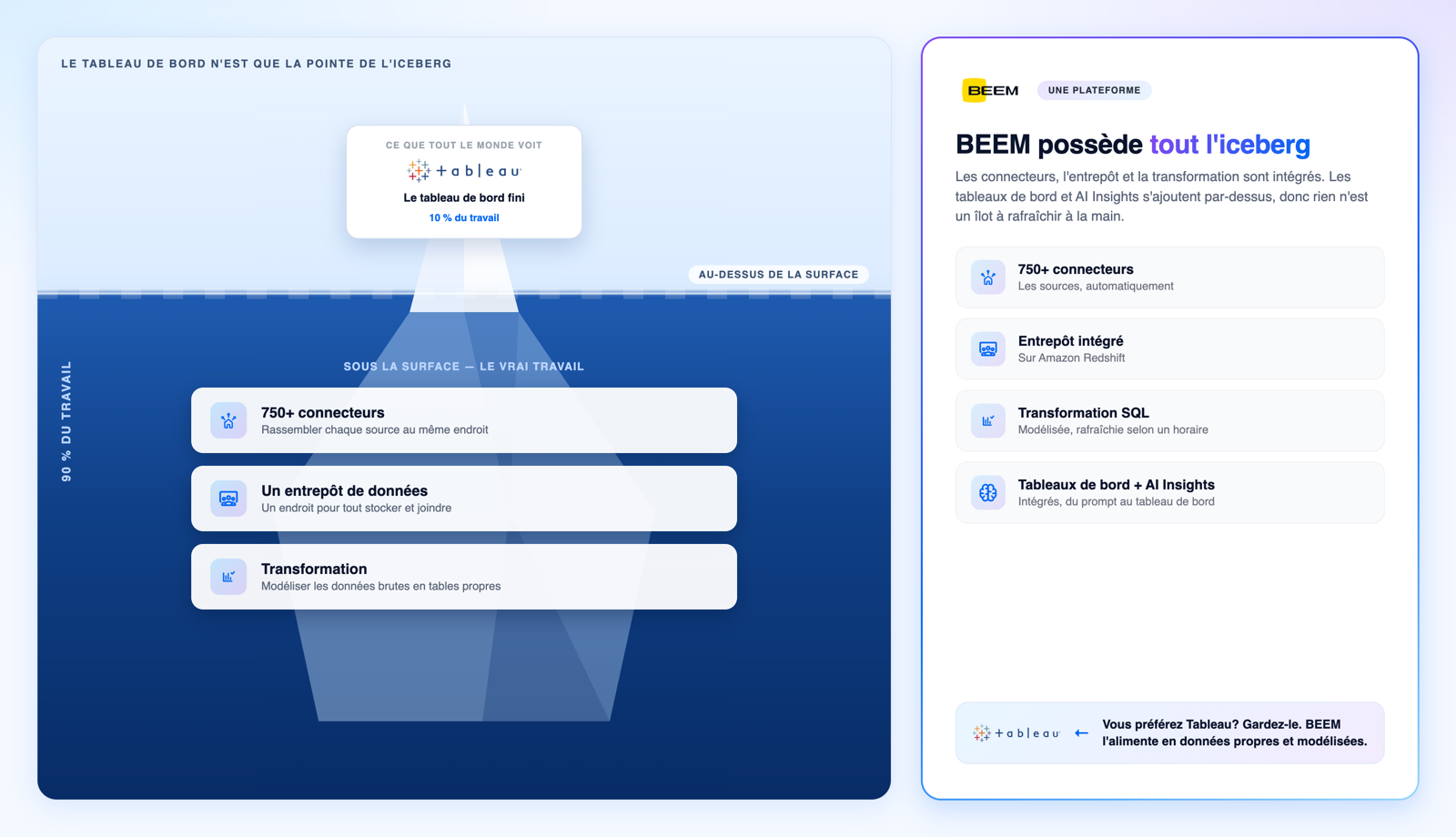Open the Tableaux de bord + AI Insights card
Viewport: 1456px width, 837px height.
[x=1169, y=492]
